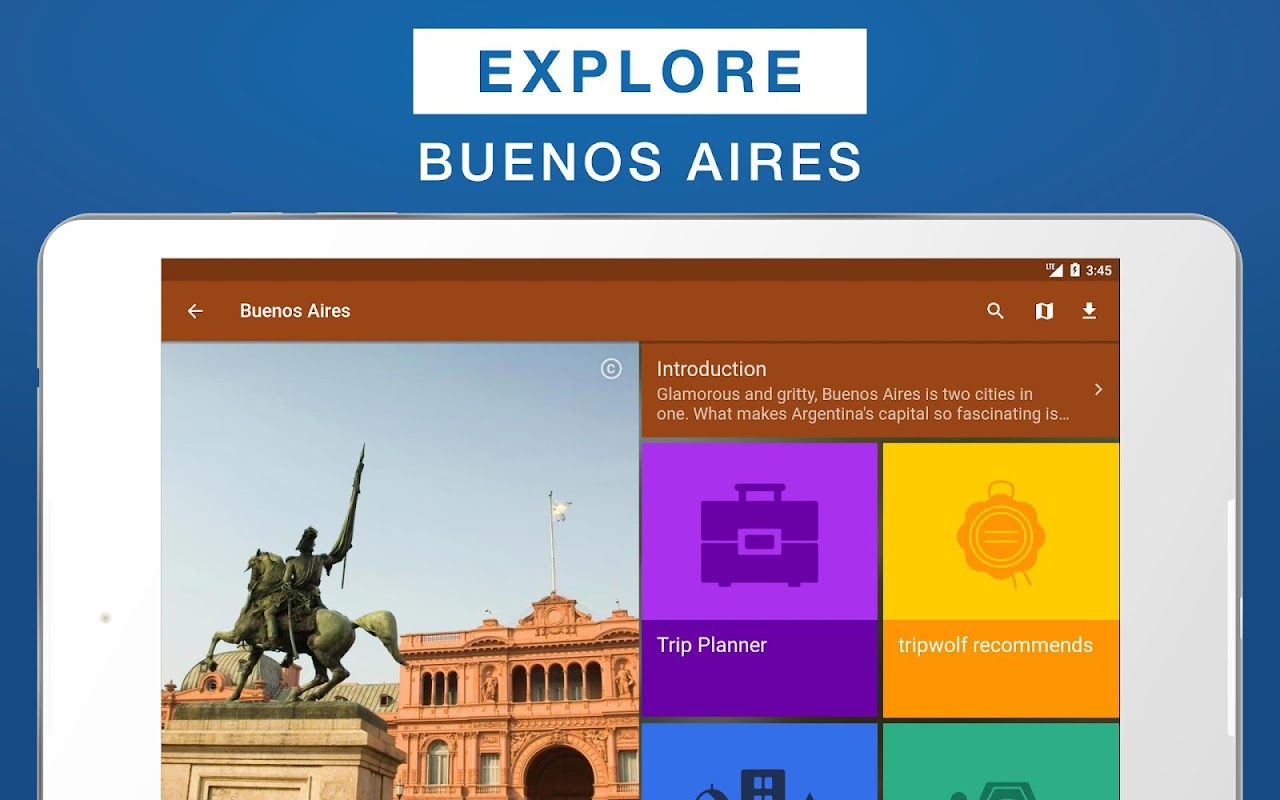Open the Introduction heading

(711, 369)
